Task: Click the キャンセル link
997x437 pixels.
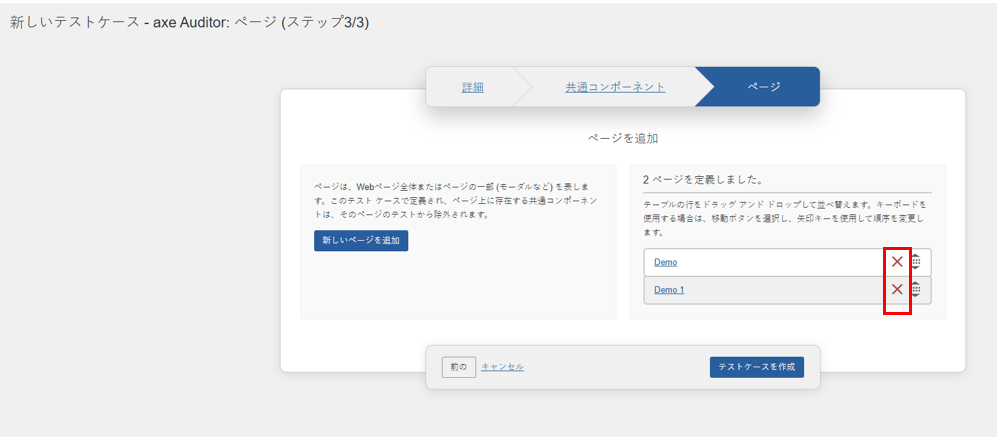Action: coord(502,367)
